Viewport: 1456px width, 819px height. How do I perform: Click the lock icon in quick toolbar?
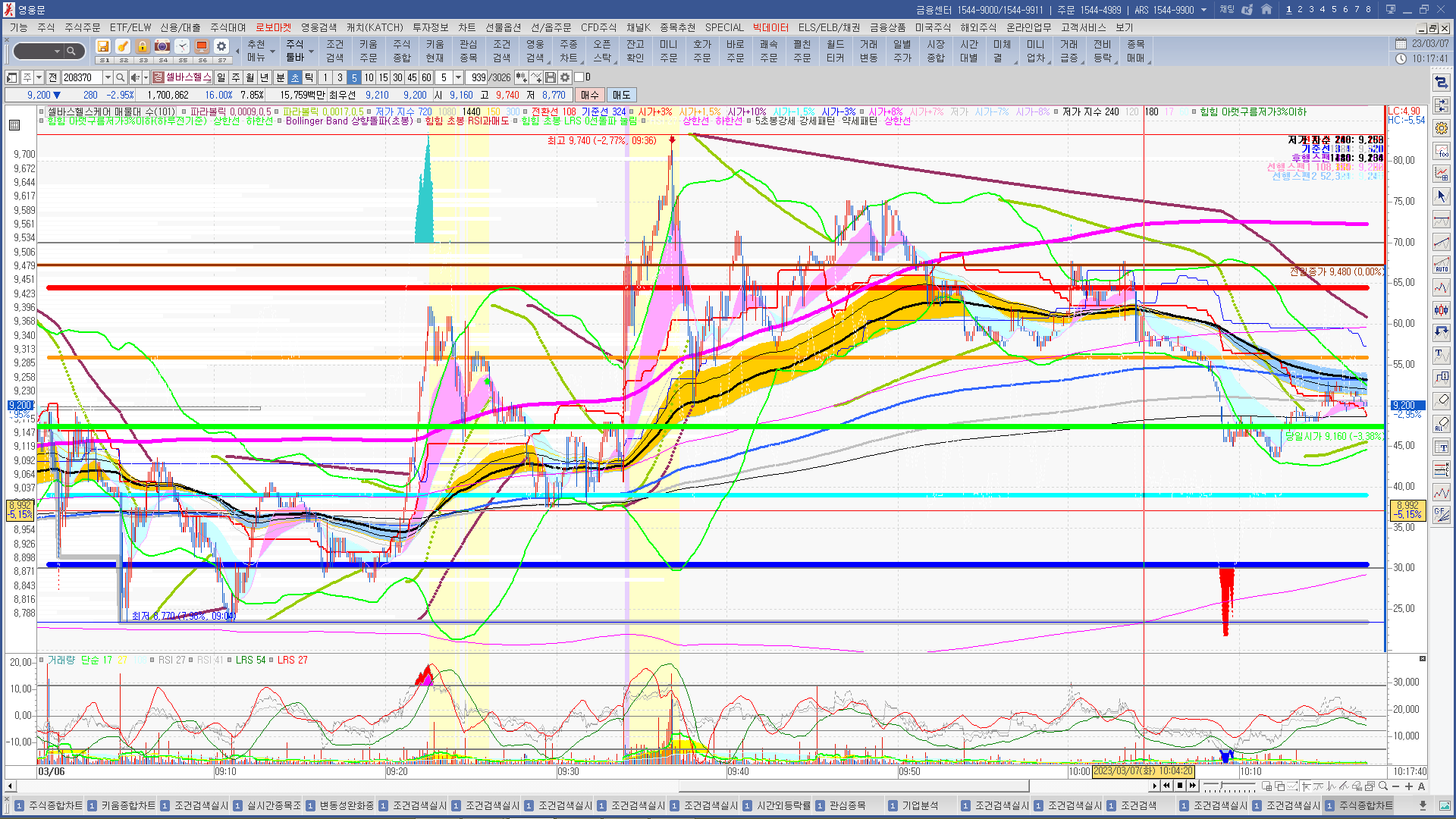143,46
